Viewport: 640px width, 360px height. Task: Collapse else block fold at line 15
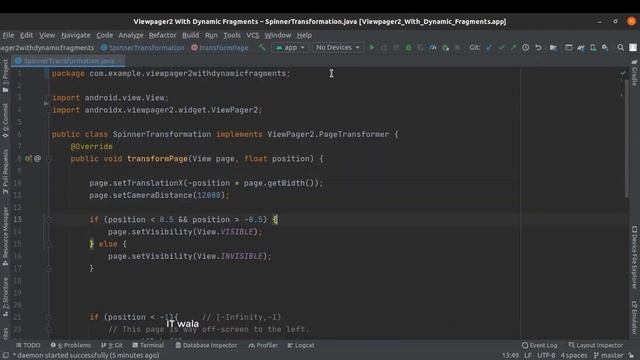click(x=48, y=244)
